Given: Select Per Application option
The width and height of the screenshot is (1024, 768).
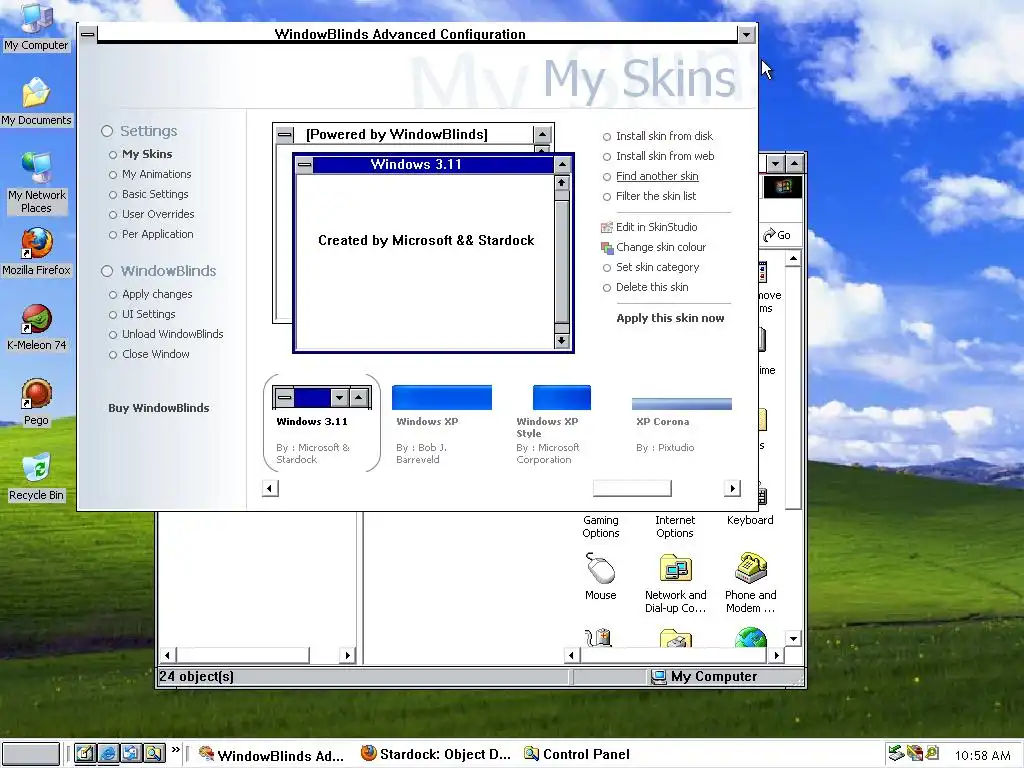Looking at the screenshot, I should 157,234.
